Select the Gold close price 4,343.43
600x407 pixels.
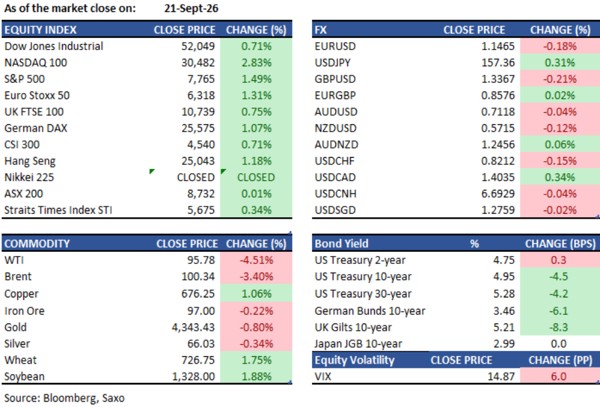coord(193,327)
